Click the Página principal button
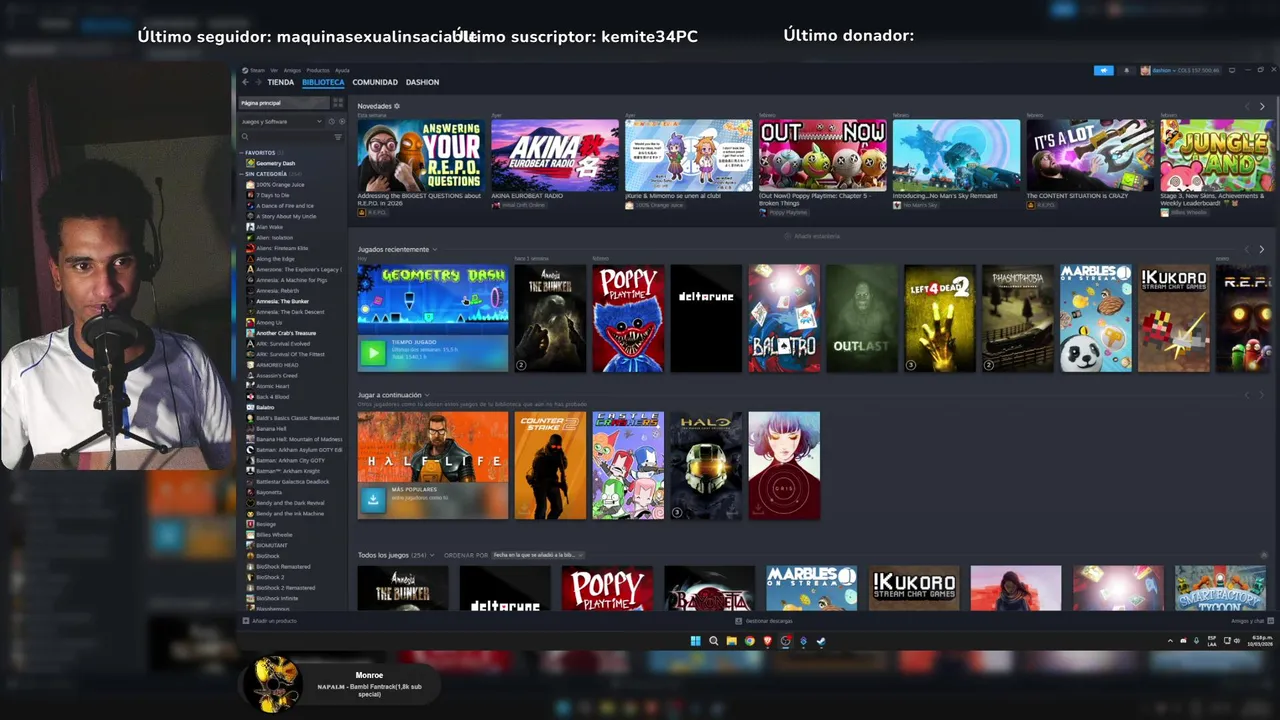The height and width of the screenshot is (720, 1280). (284, 103)
